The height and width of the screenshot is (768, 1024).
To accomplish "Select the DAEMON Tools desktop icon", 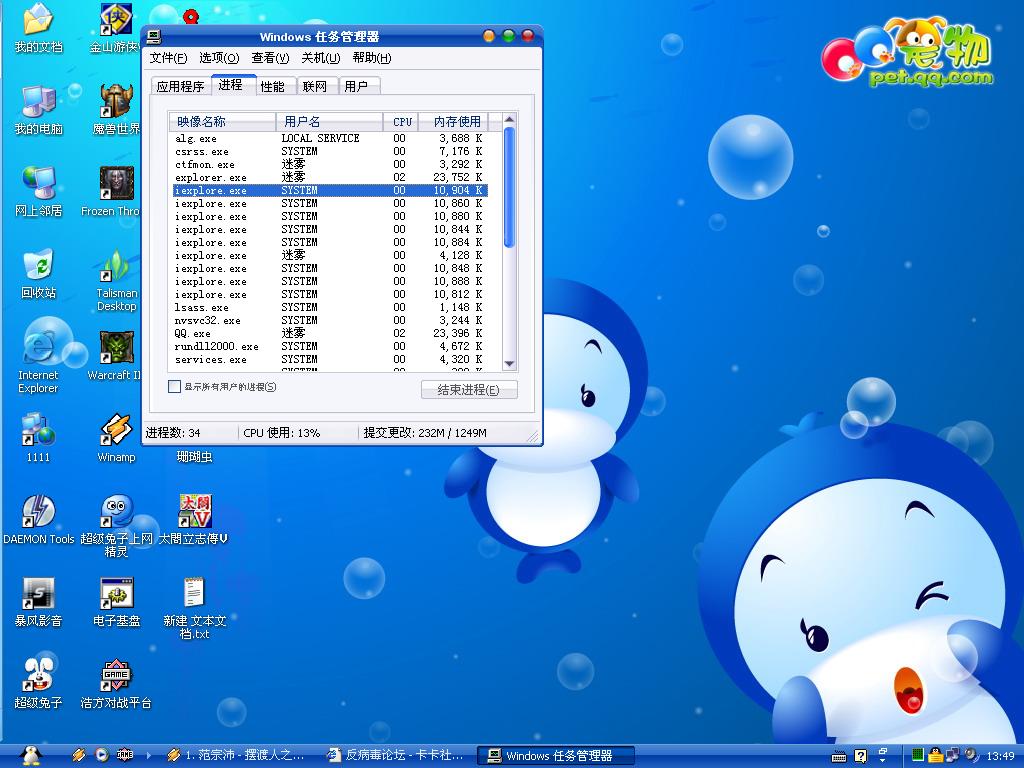I will pos(38,512).
